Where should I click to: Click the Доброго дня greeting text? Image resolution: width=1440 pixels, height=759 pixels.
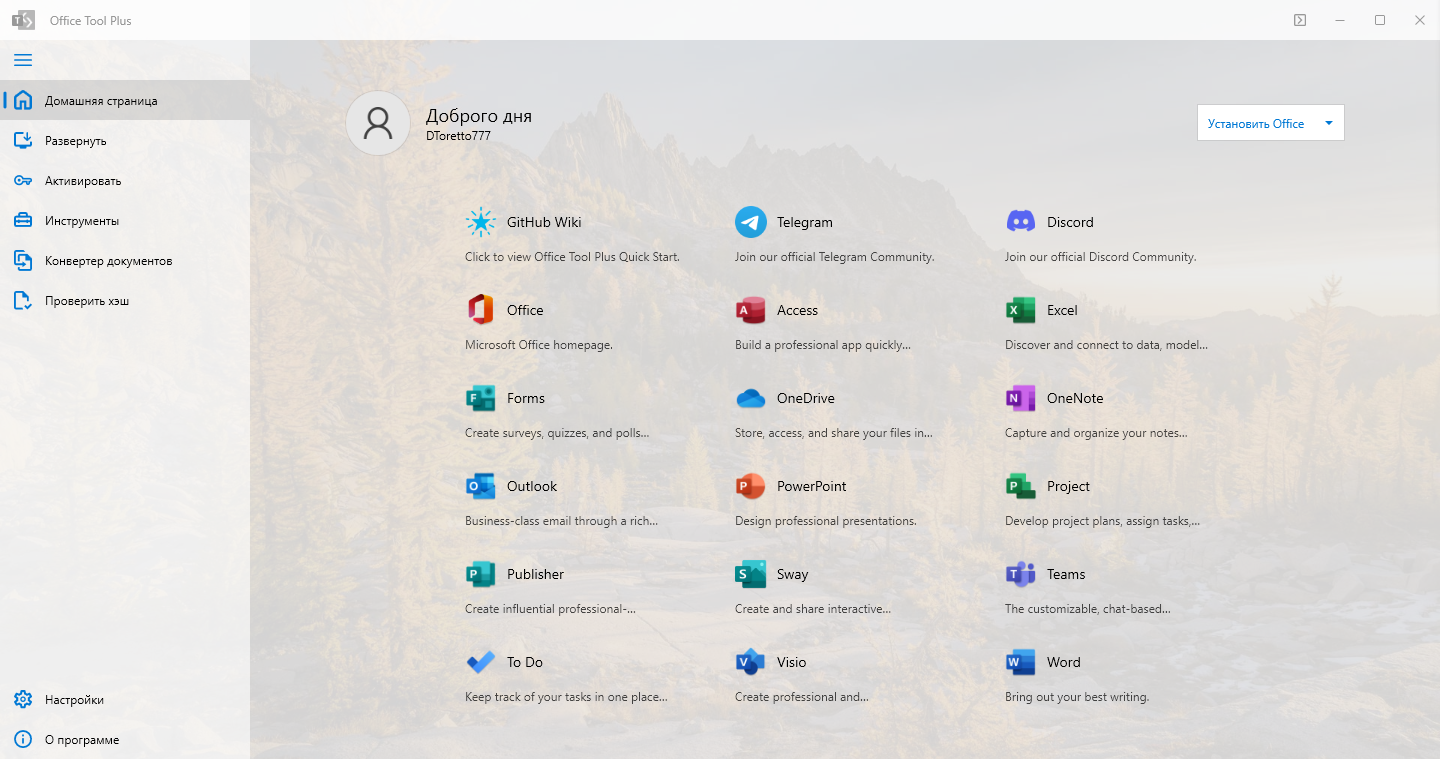[x=479, y=116]
